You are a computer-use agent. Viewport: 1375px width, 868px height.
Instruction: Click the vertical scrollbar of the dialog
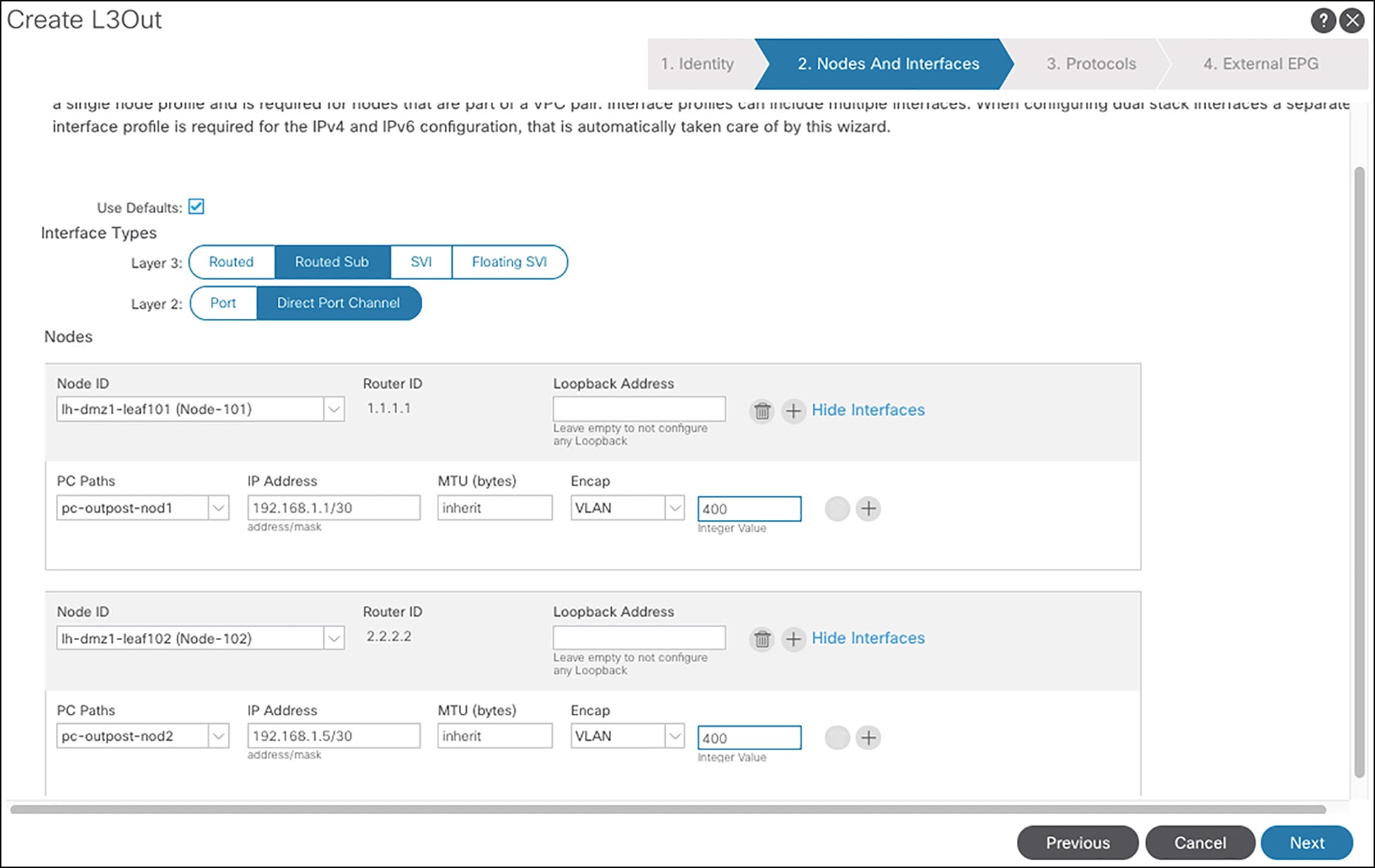point(1359,472)
